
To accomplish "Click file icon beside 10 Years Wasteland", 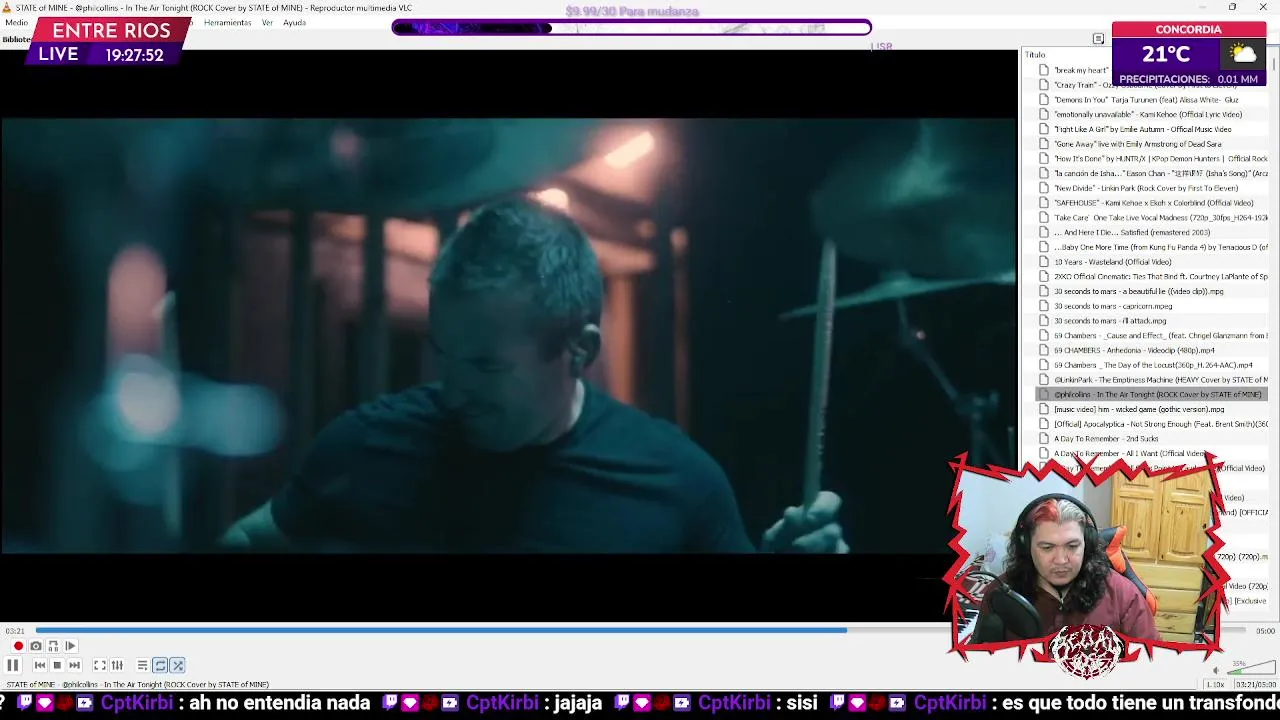I will [x=1044, y=262].
